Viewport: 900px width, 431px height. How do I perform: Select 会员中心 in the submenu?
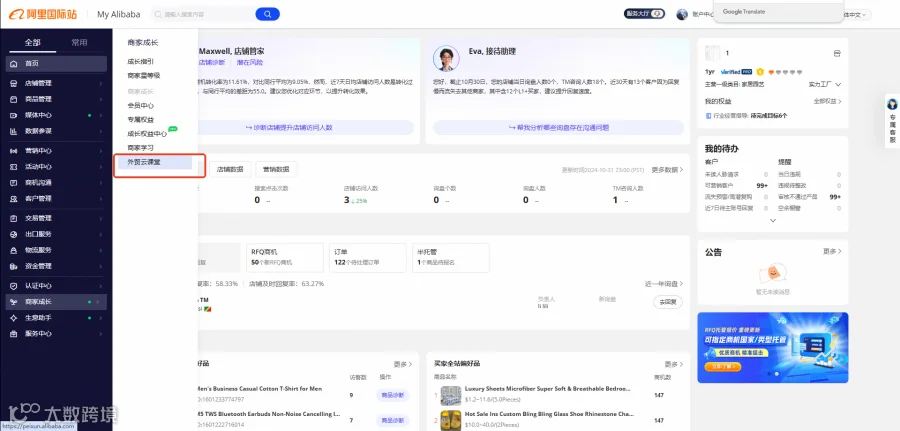(141, 106)
